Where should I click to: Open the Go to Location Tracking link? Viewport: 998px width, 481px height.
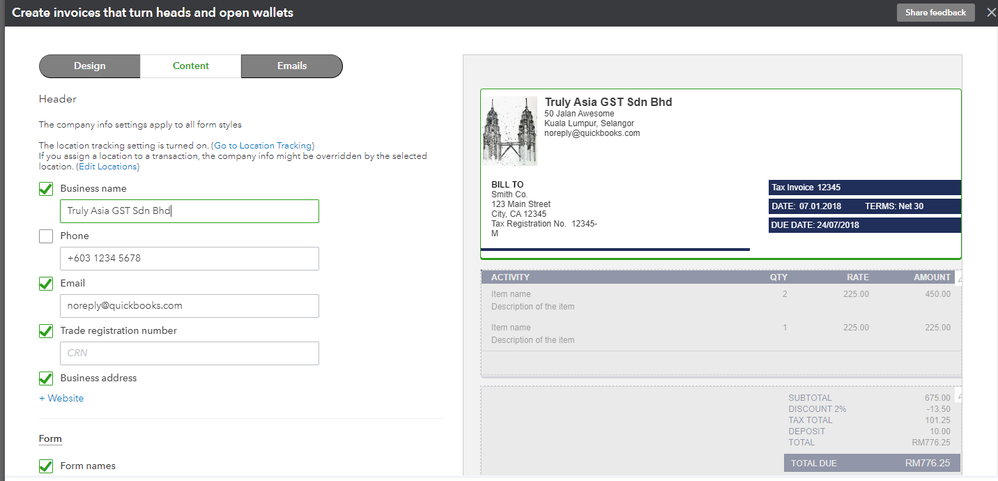tap(262, 145)
